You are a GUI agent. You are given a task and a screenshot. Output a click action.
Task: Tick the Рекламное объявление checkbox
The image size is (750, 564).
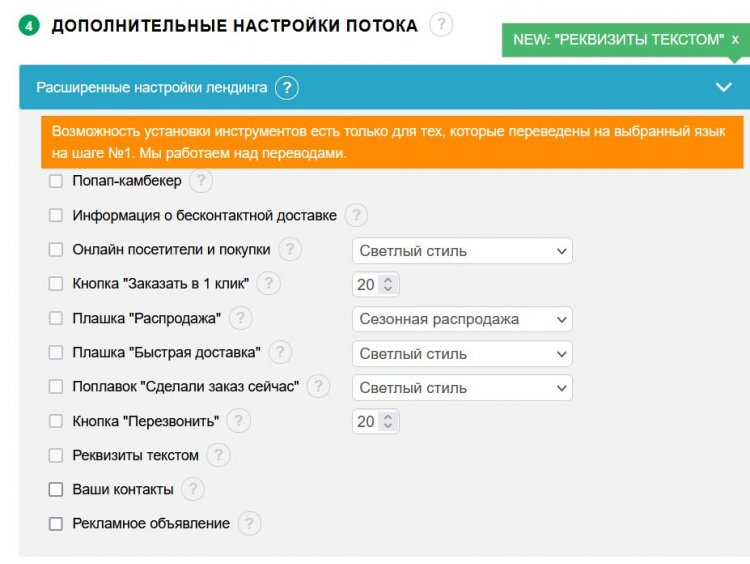point(56,524)
